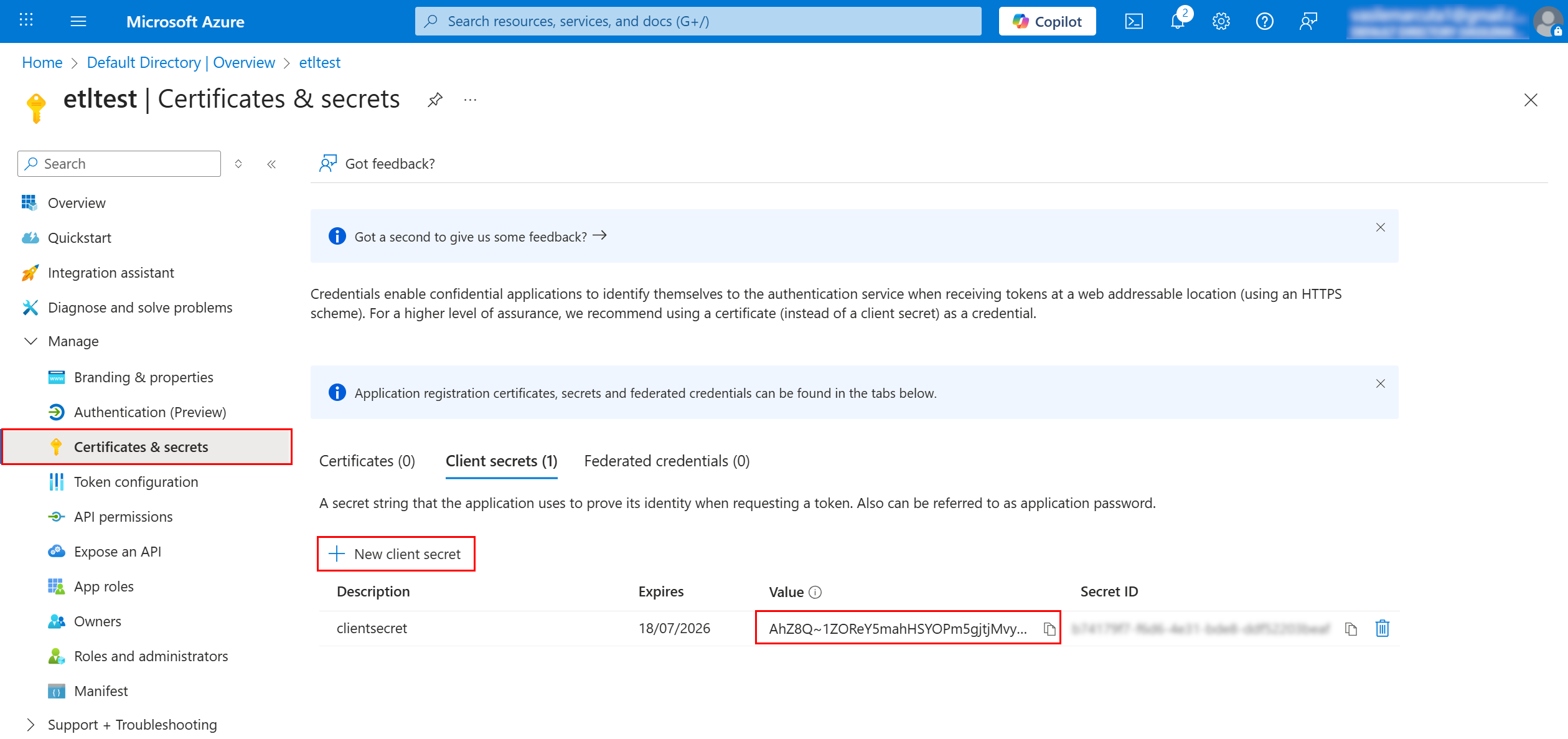Open the Federated credentials (0) tab
Screen dimensions: 1568x739
point(667,461)
